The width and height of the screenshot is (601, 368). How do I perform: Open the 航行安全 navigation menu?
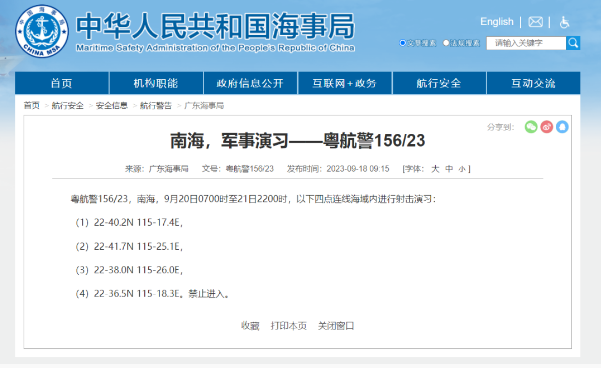[439, 83]
